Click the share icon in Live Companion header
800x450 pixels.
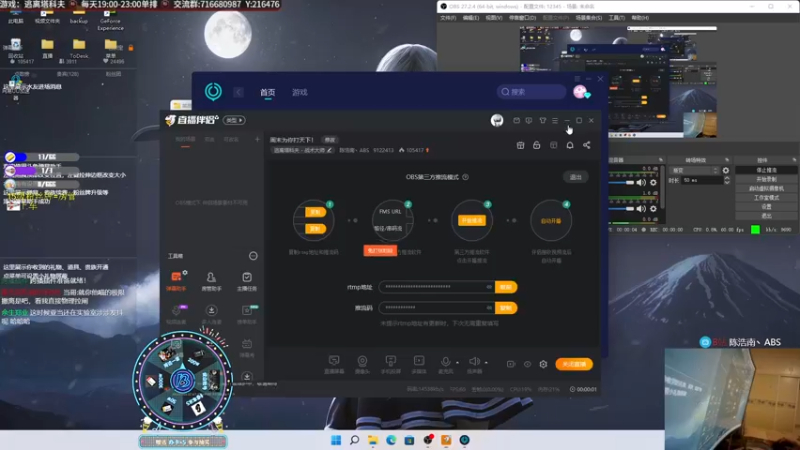click(x=587, y=145)
